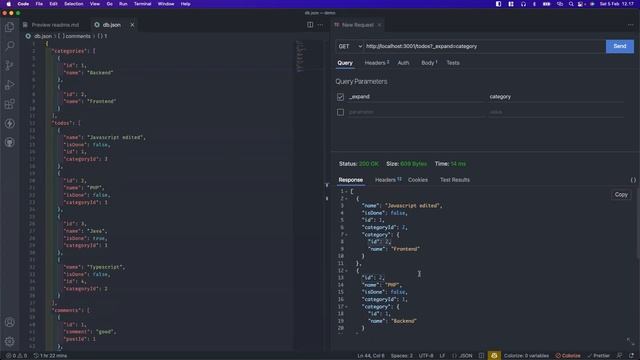Open the Manage gear icon
The height and width of the screenshot is (360, 640).
click(9, 341)
